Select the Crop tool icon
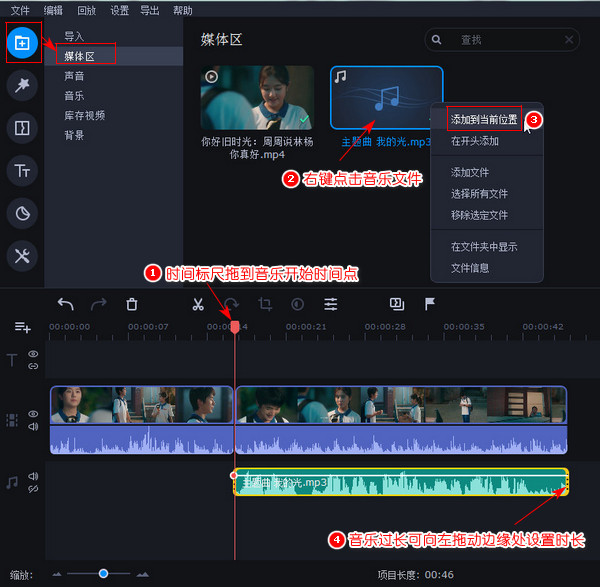This screenshot has width=600, height=587. (265, 305)
